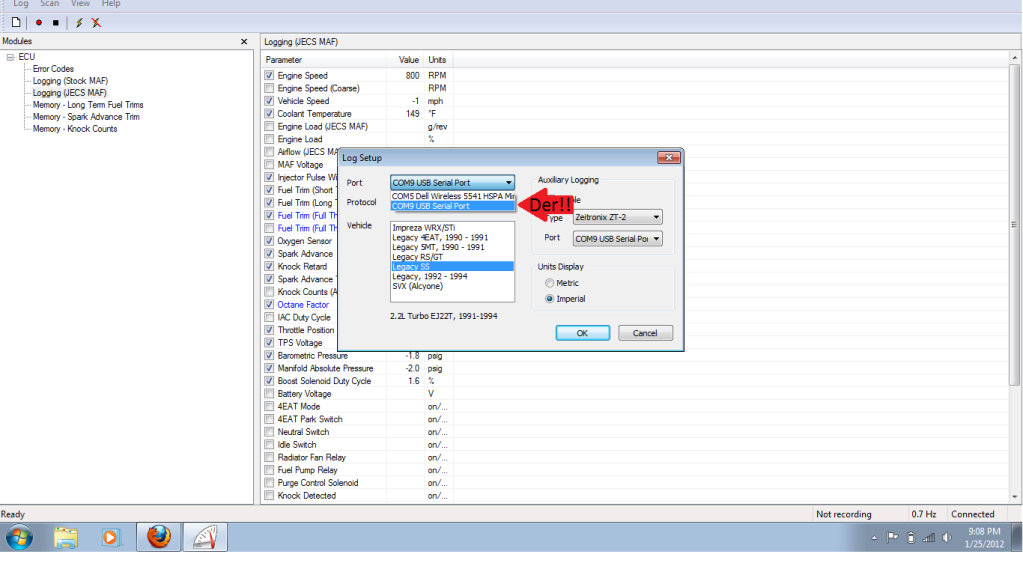
Task: Click the Value column header
Action: [405, 59]
